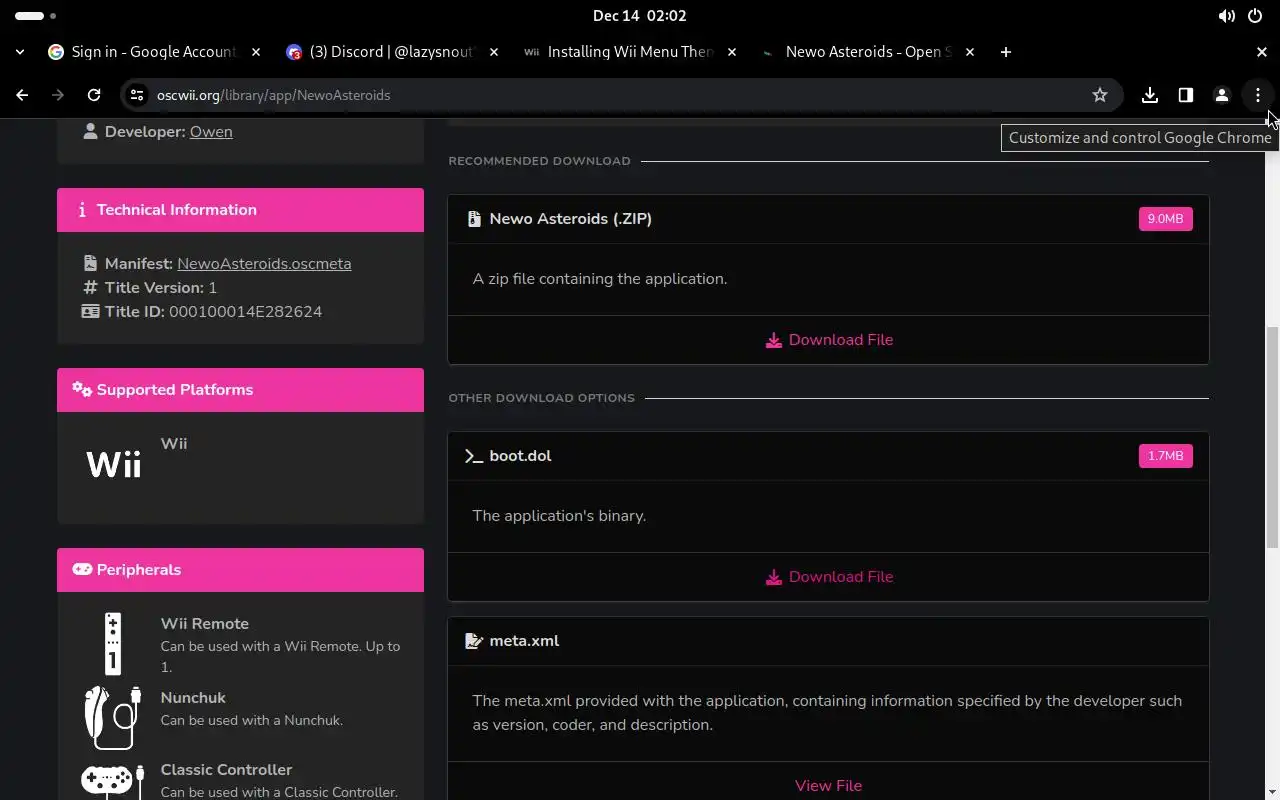This screenshot has width=1280, height=800.
Task: Close the Installing Wii Menu Themes tab
Action: coord(732,52)
